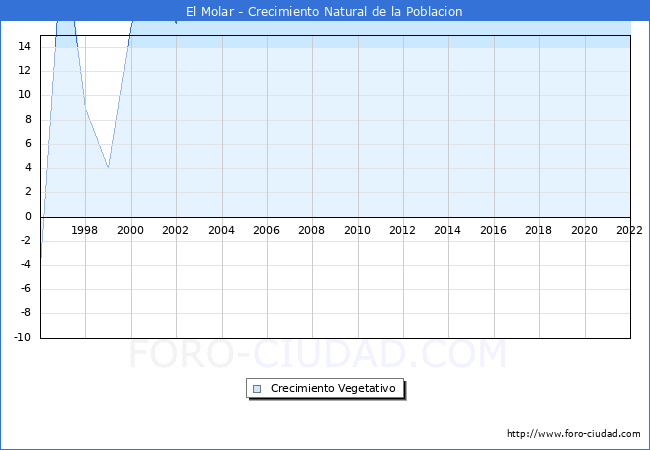Open the http://www.foro-ciudad.com link
This screenshot has height=450, width=650.
coord(574,433)
